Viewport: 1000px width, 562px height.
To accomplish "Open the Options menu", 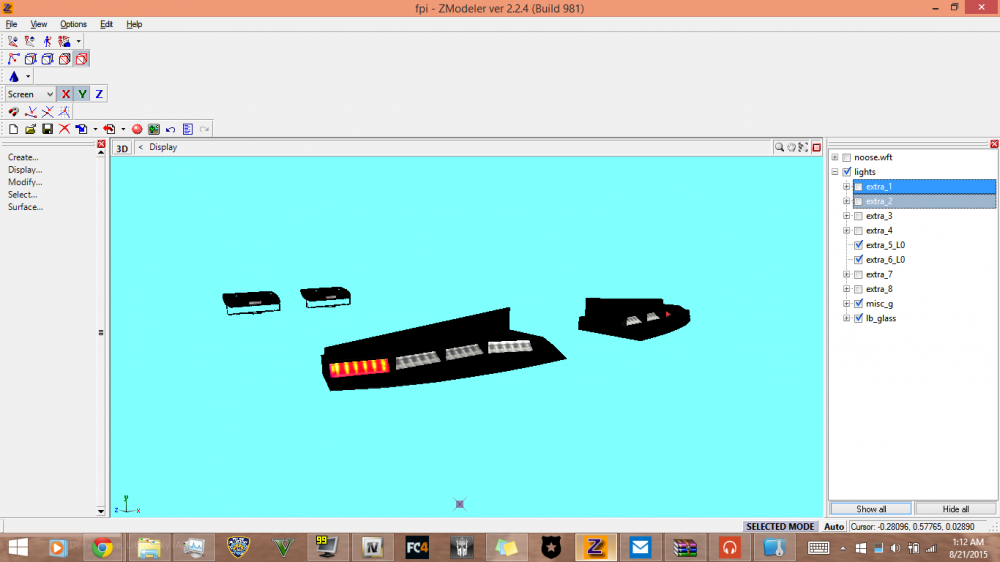I will [73, 24].
